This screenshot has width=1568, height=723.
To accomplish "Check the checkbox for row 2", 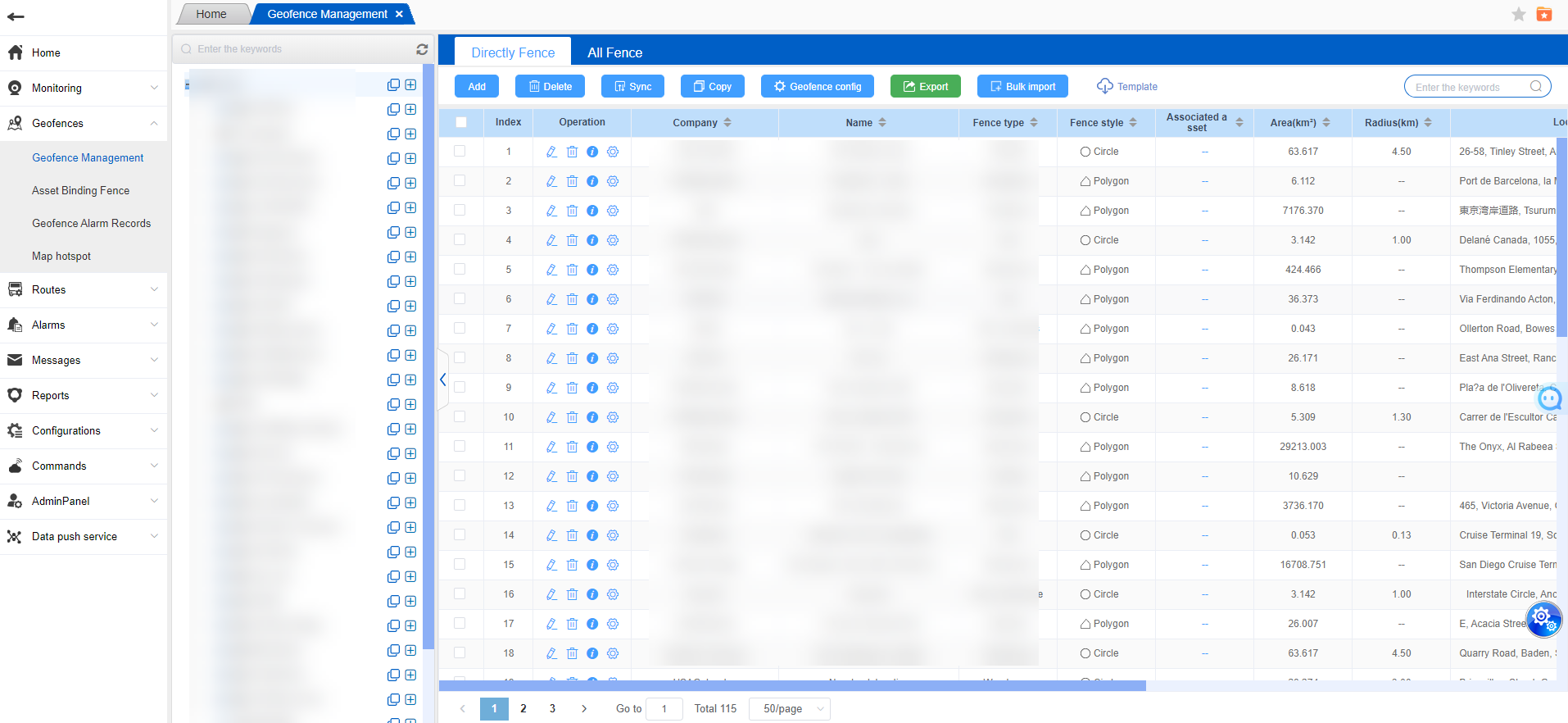I will coord(460,181).
